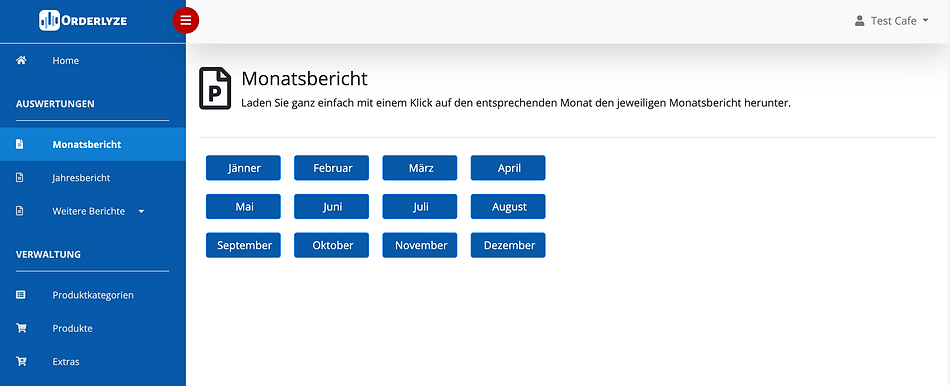950x386 pixels.
Task: Click the 'Laden Sie ganz einfach' description text
Action: (516, 103)
